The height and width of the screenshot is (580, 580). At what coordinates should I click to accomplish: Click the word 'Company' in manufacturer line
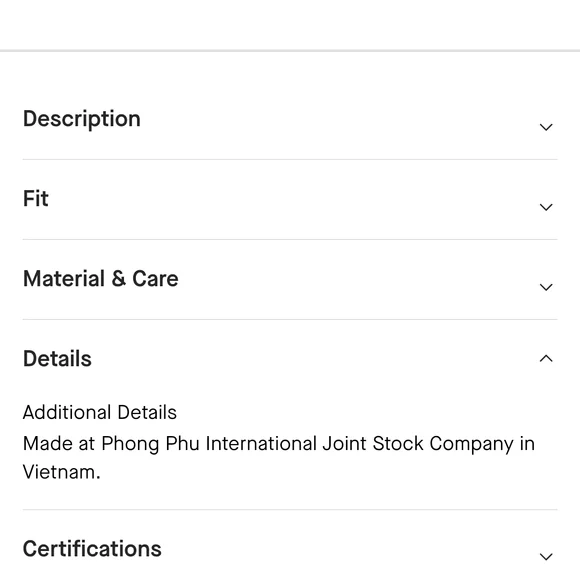(472, 444)
